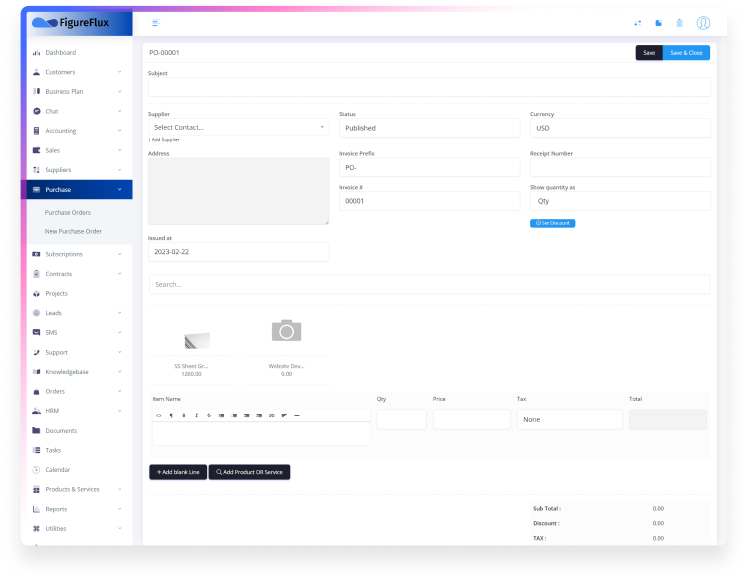Click the note file icon in top bar
The height and width of the screenshot is (580, 747).
[x=659, y=22]
